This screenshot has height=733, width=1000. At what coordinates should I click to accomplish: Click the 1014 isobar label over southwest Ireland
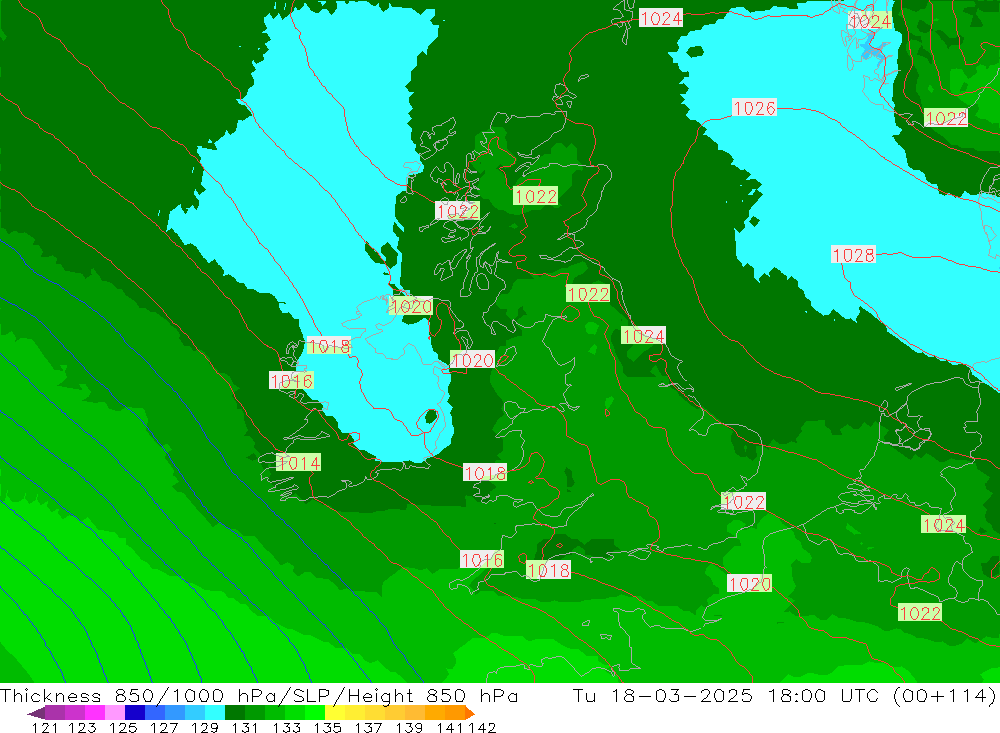coord(298,463)
